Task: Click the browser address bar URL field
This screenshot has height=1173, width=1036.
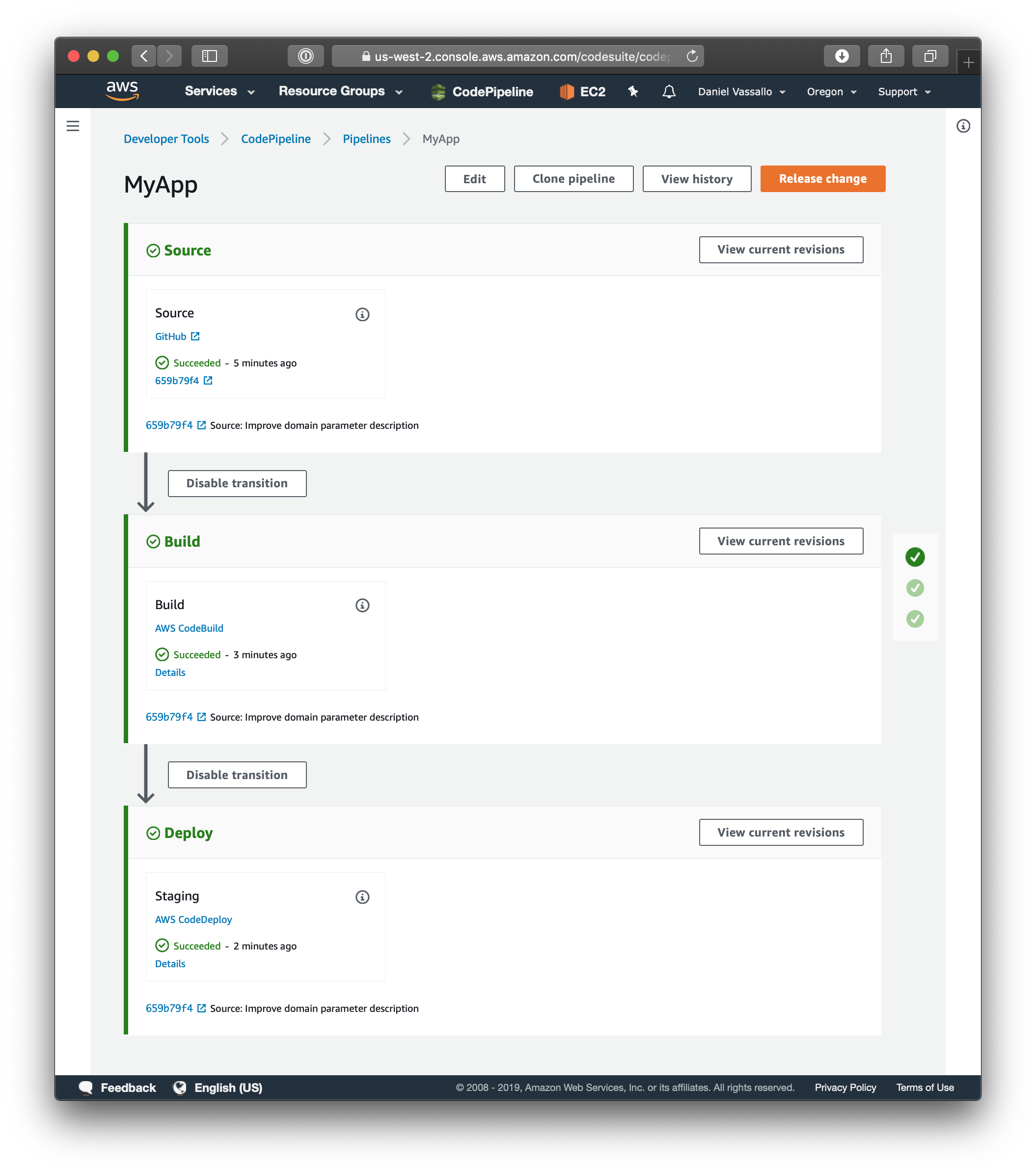Action: (516, 56)
